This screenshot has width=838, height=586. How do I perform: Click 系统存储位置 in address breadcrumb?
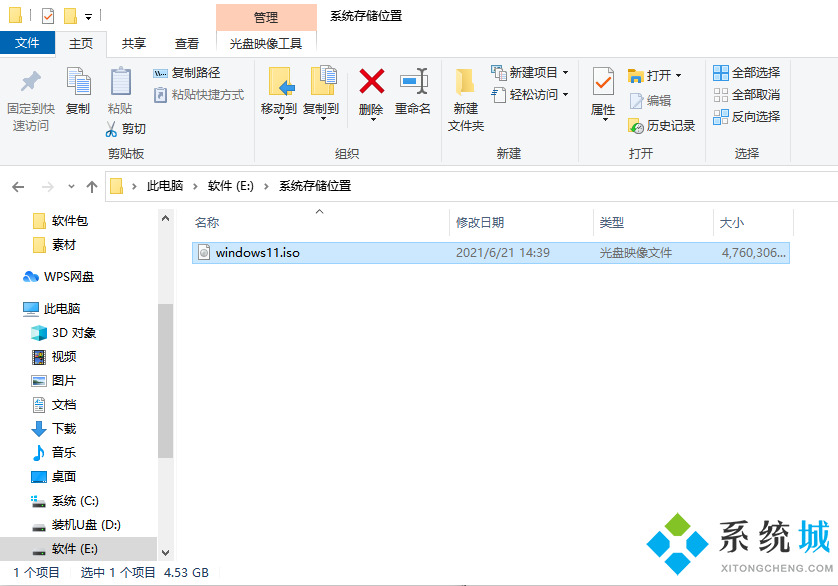click(x=315, y=186)
